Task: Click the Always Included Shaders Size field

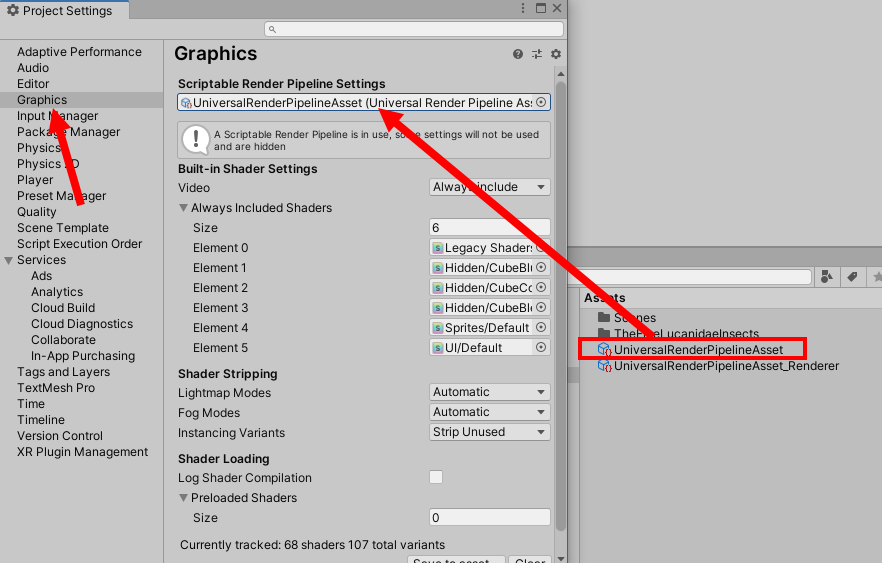Action: pyautogui.click(x=489, y=227)
